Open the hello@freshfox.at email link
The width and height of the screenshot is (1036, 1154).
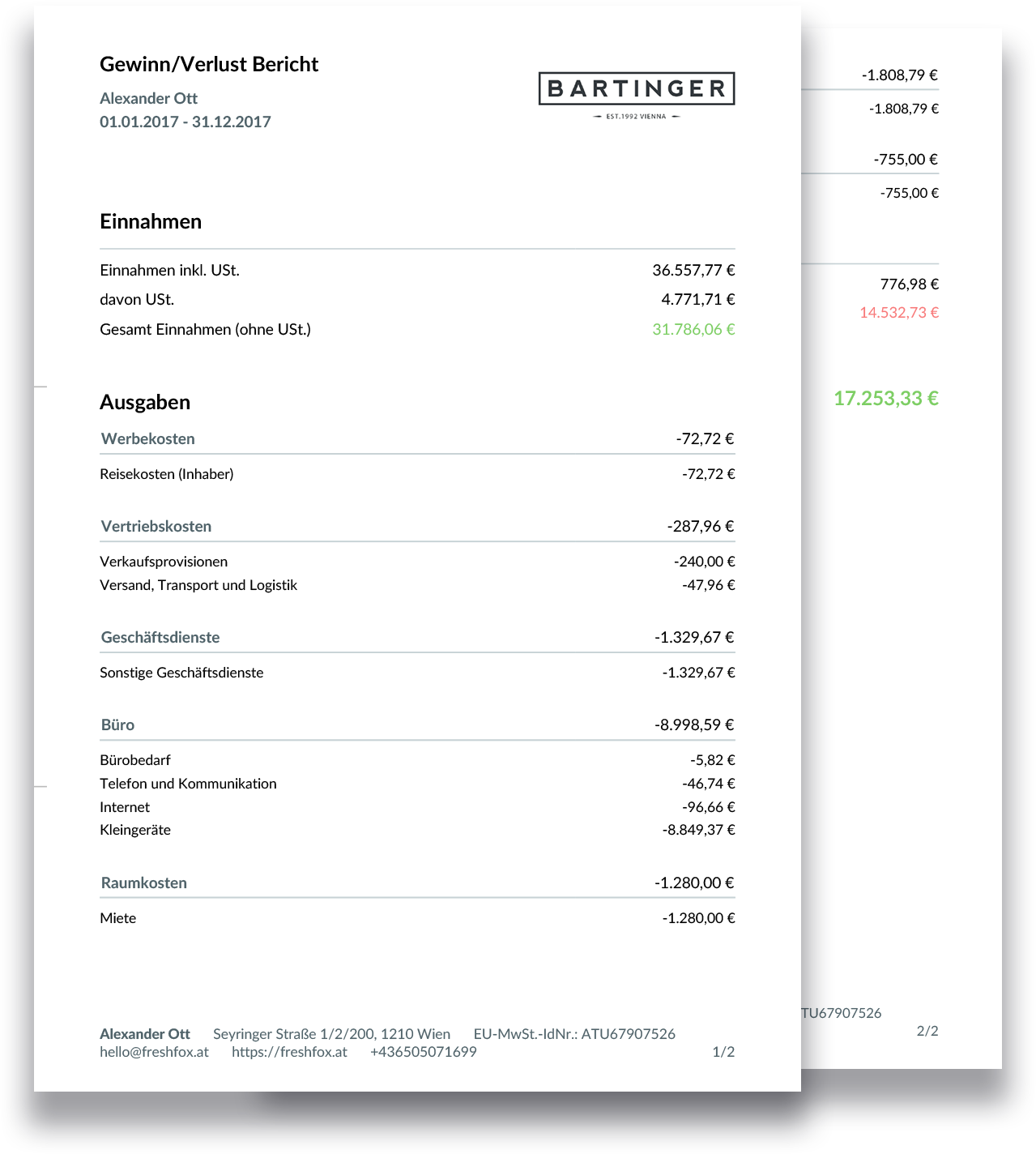[154, 1052]
